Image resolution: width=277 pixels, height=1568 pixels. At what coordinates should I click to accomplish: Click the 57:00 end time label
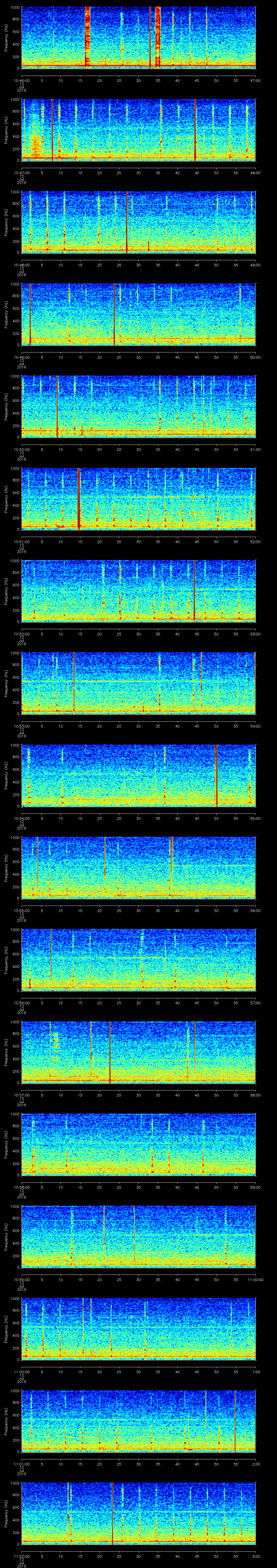click(256, 1003)
